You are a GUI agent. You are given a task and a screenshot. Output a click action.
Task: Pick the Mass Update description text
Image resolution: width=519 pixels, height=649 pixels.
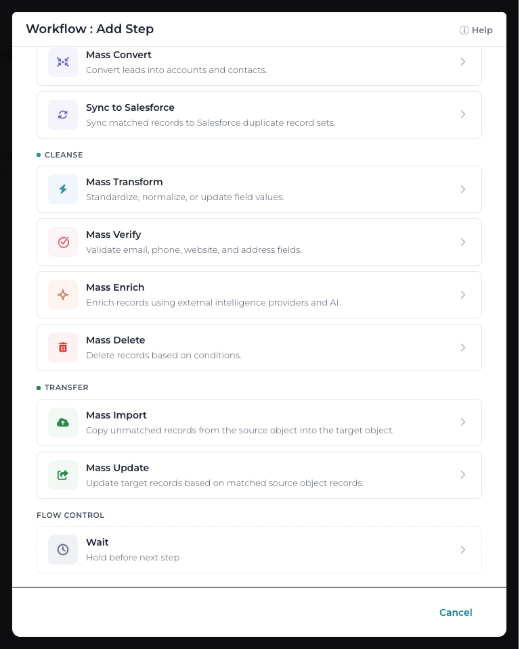click(x=225, y=483)
